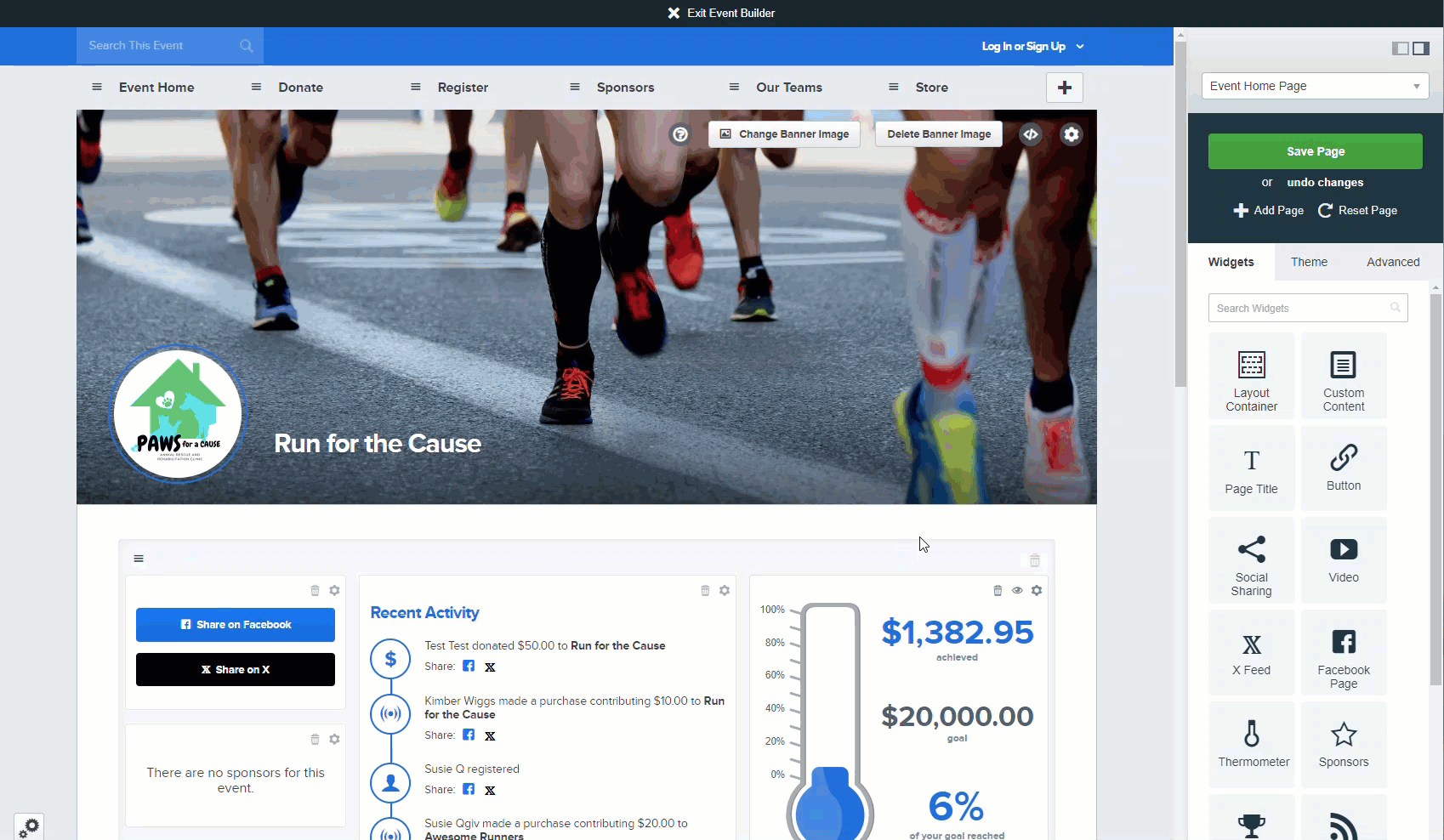This screenshot has height=840, width=1444.
Task: Open Our Teams menu item handle
Action: 734,87
